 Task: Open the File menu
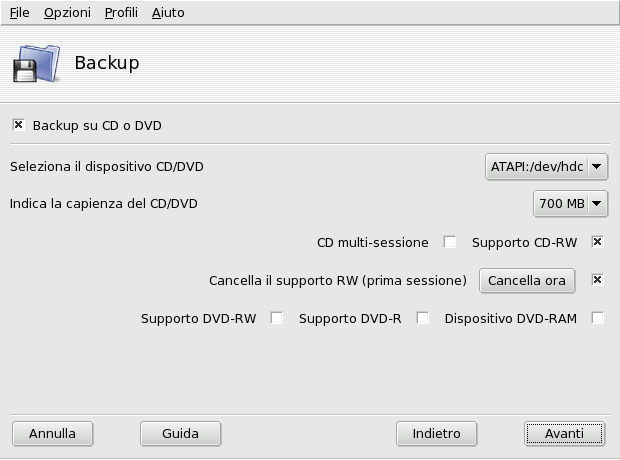point(19,13)
